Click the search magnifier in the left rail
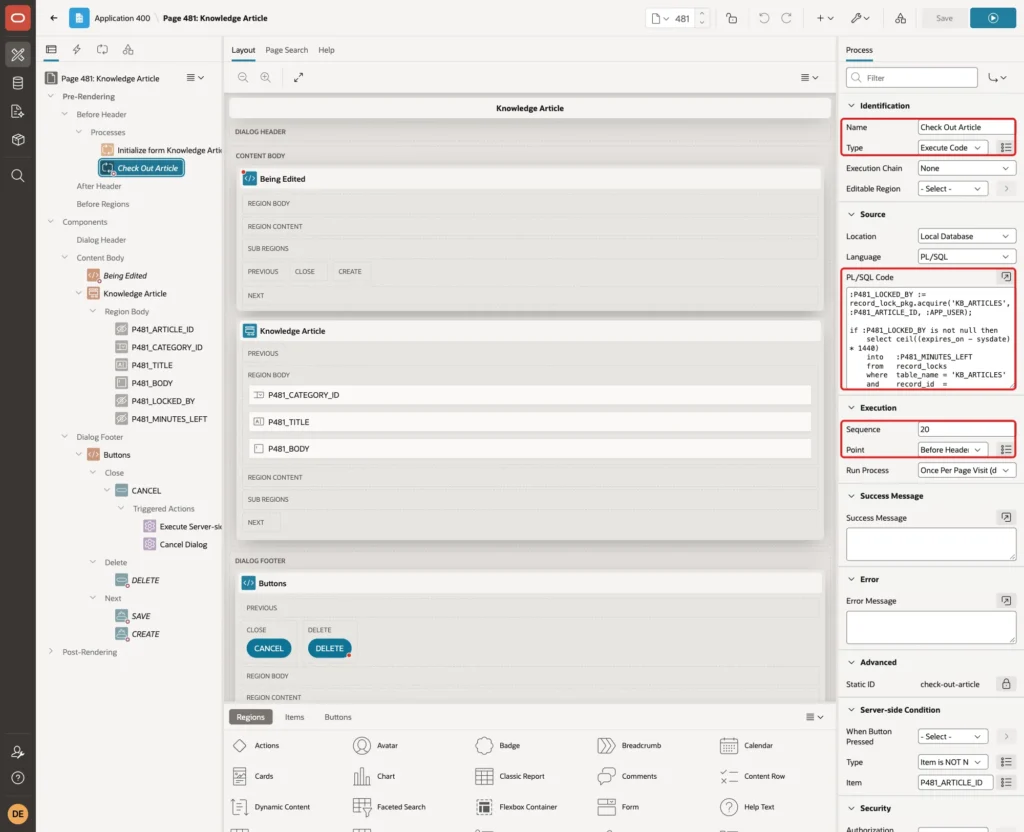The image size is (1024, 832). tap(18, 175)
